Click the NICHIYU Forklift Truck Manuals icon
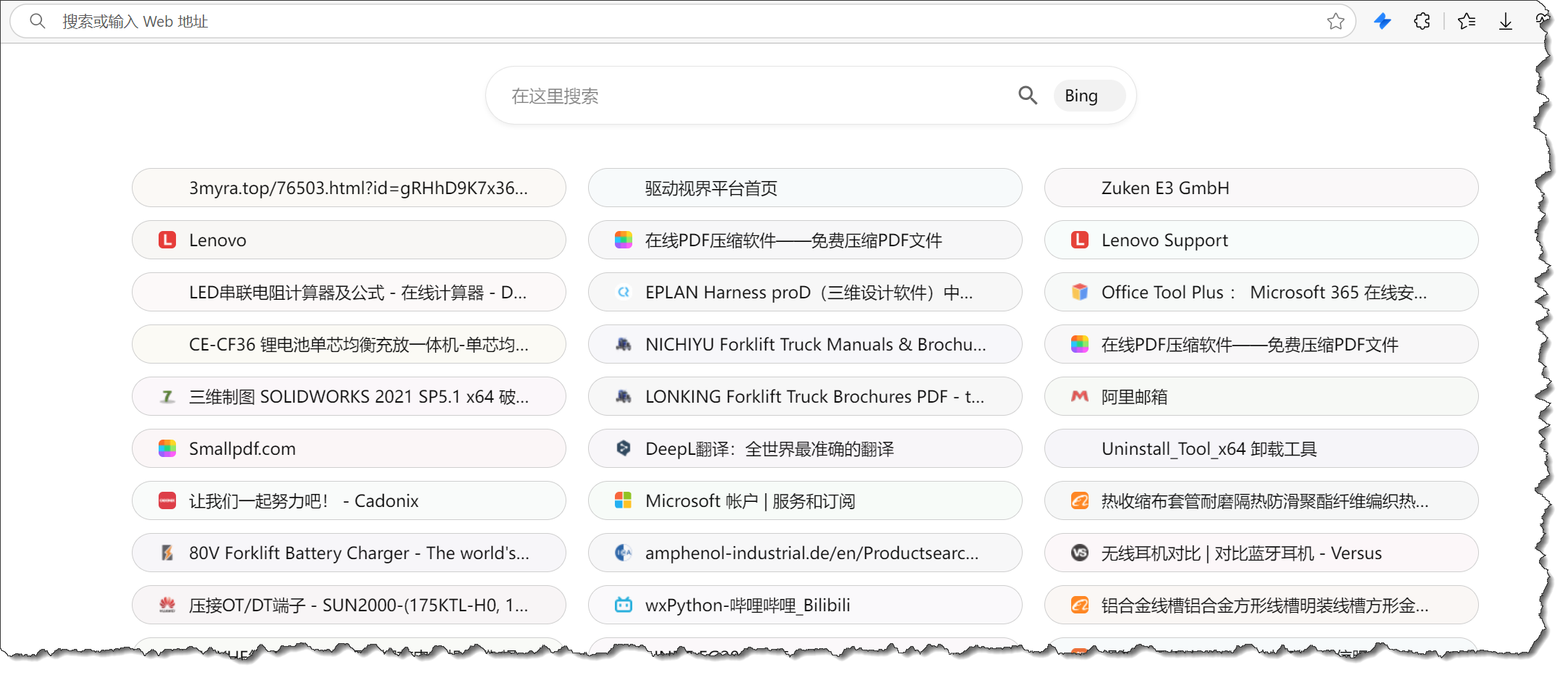The image size is (1568, 675). pos(624,344)
